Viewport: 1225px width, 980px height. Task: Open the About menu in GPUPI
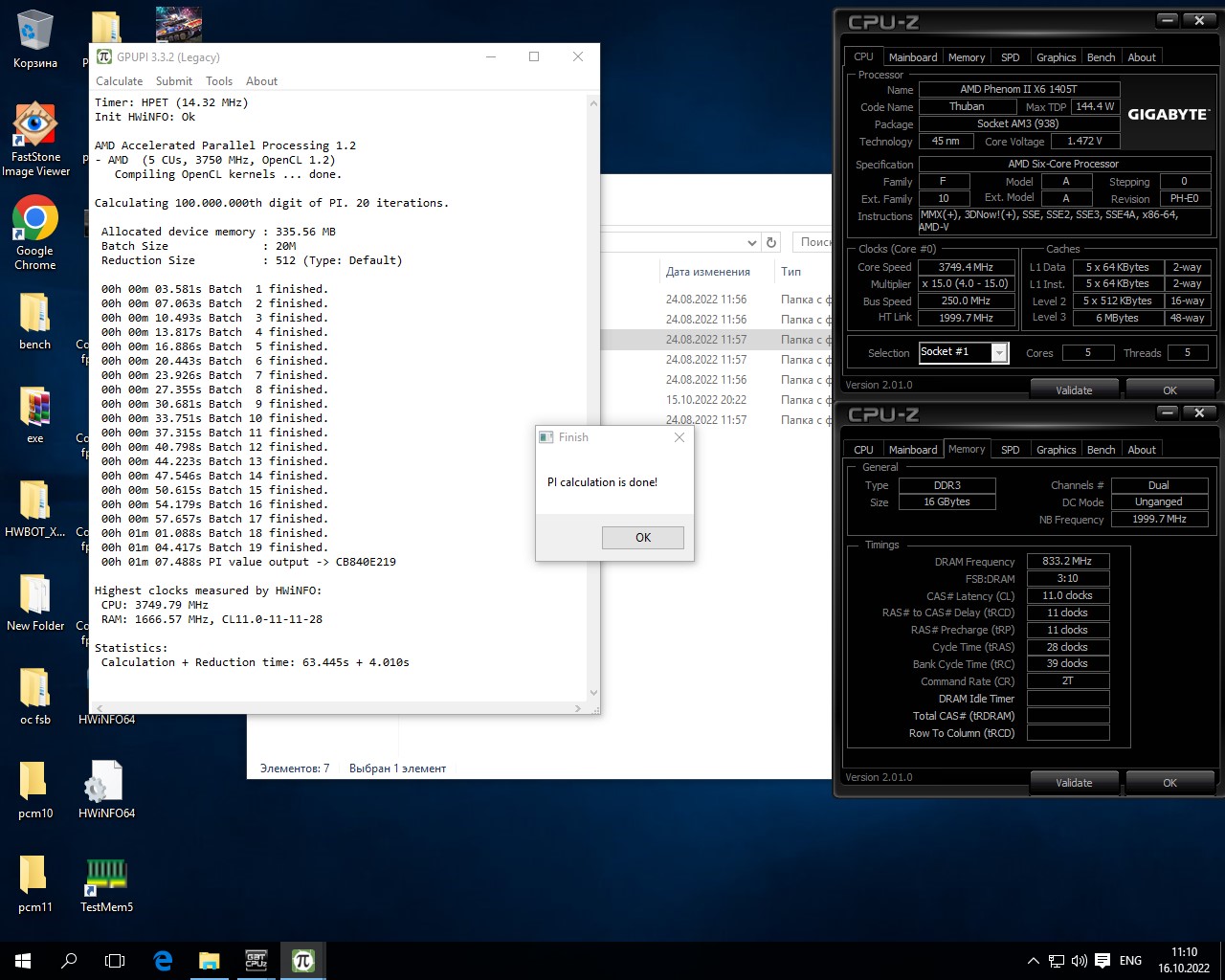pos(261,81)
